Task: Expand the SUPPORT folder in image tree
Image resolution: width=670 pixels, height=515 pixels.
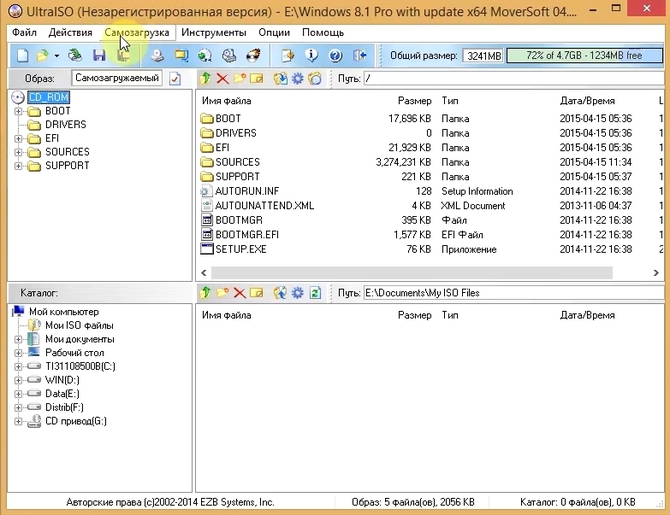Action: click(x=18, y=166)
